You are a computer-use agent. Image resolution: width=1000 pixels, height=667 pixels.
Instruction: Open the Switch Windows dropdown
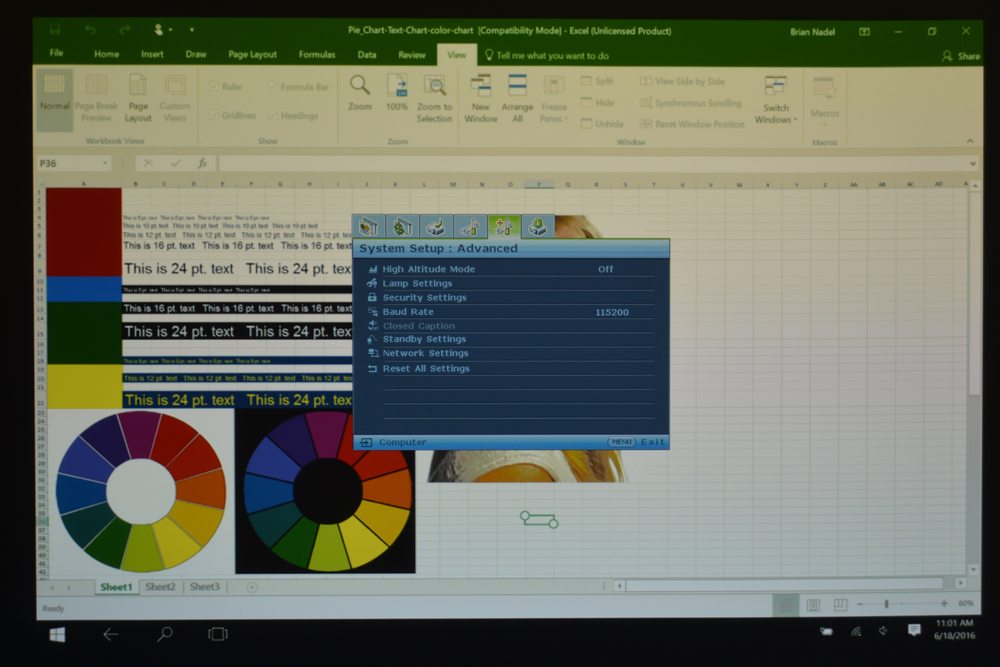[x=776, y=100]
